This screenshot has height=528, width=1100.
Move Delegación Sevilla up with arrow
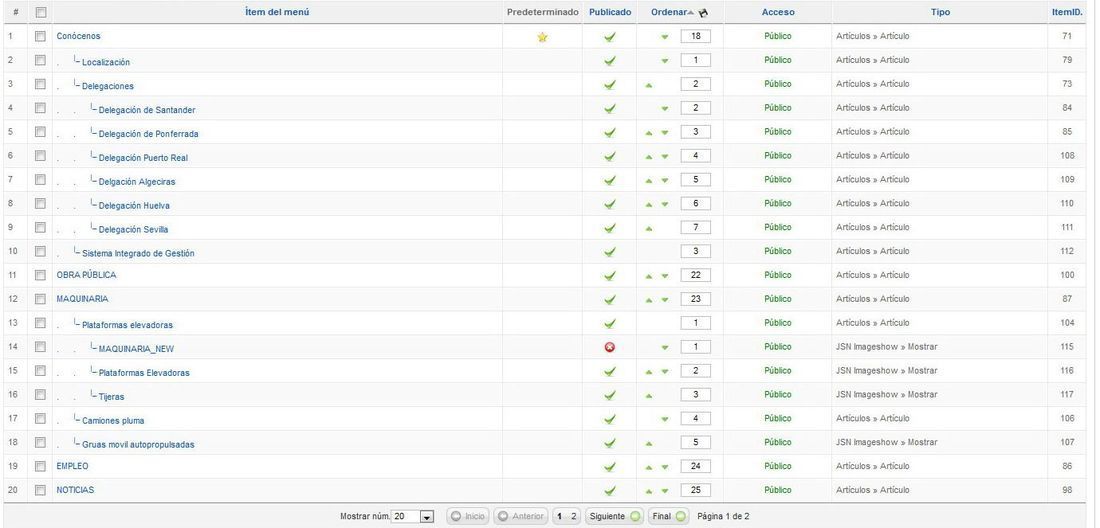[649, 228]
